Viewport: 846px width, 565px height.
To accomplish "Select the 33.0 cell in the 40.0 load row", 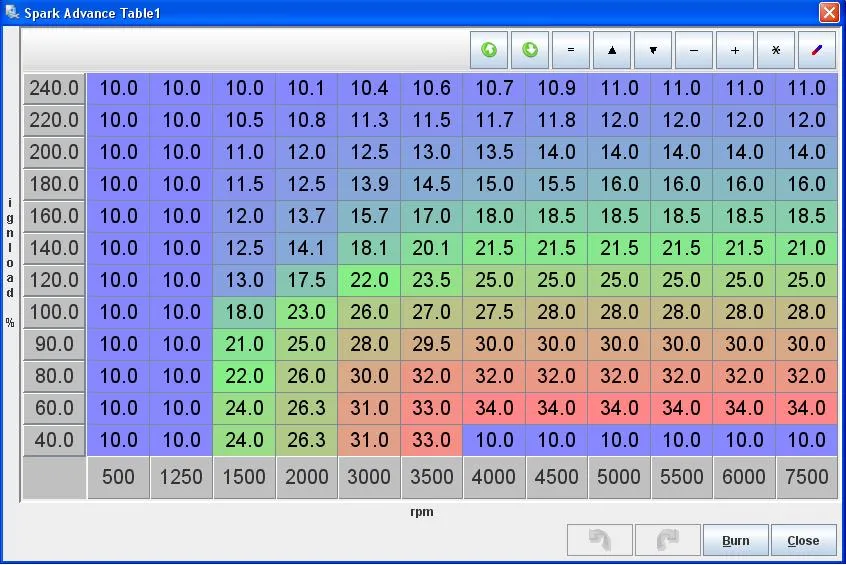I will [x=432, y=440].
